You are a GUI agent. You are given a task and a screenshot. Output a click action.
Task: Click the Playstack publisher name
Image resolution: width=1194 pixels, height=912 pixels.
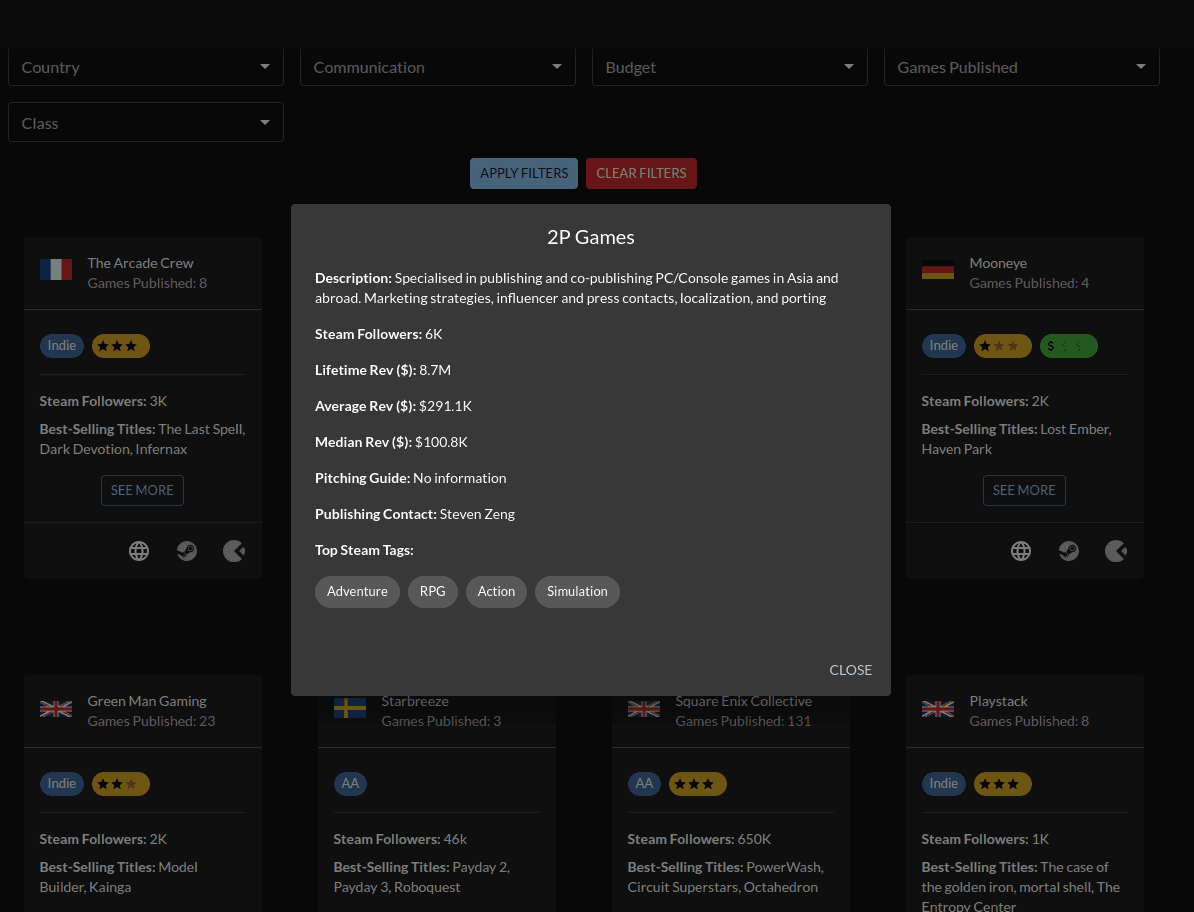tap(998, 701)
